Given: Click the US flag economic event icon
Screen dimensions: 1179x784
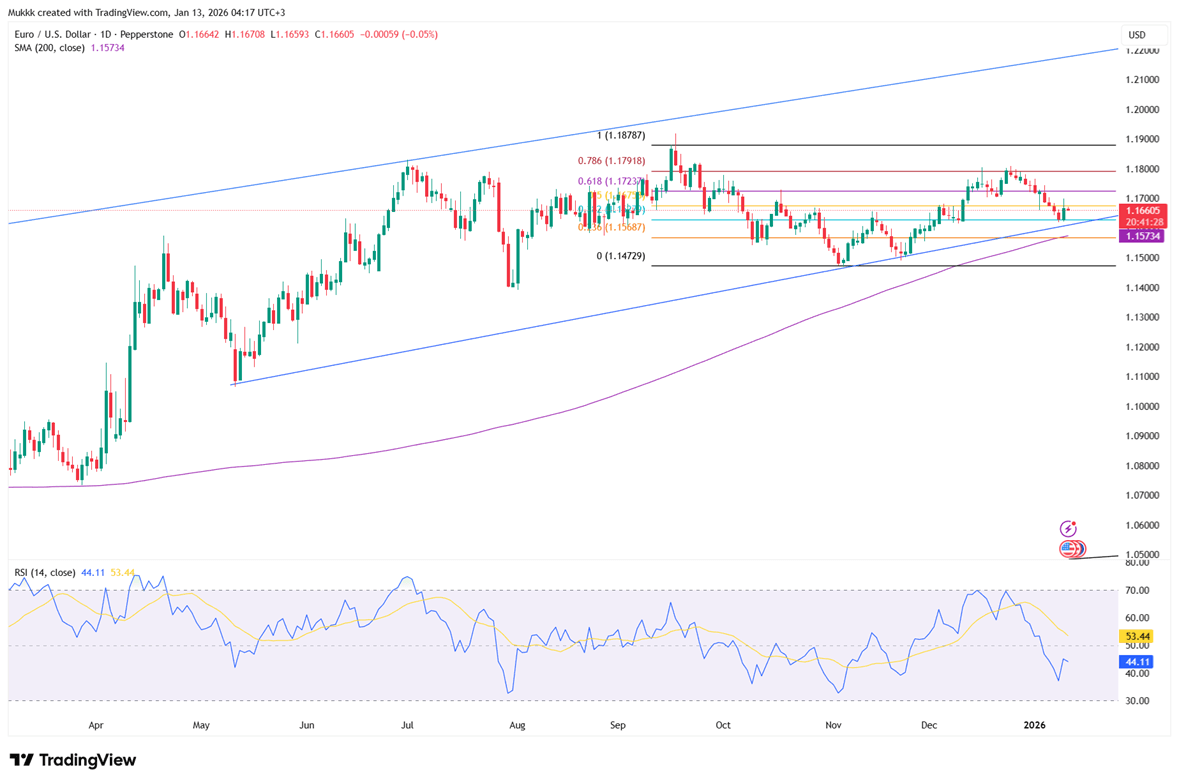Looking at the screenshot, I should [x=1069, y=549].
